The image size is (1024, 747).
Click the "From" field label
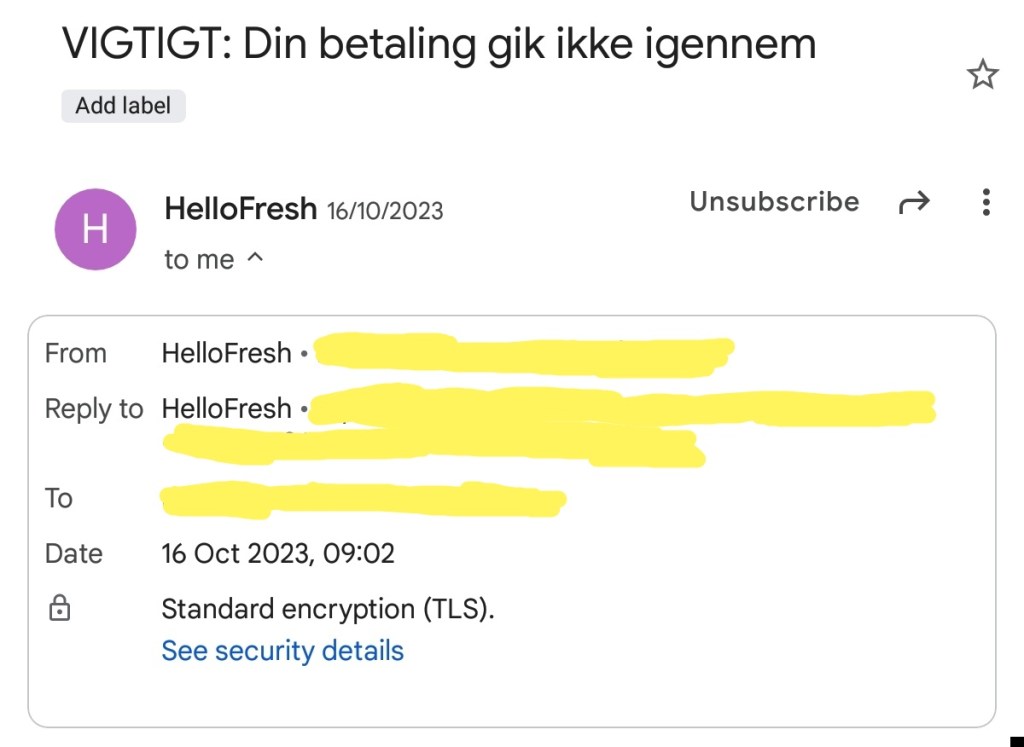click(75, 353)
